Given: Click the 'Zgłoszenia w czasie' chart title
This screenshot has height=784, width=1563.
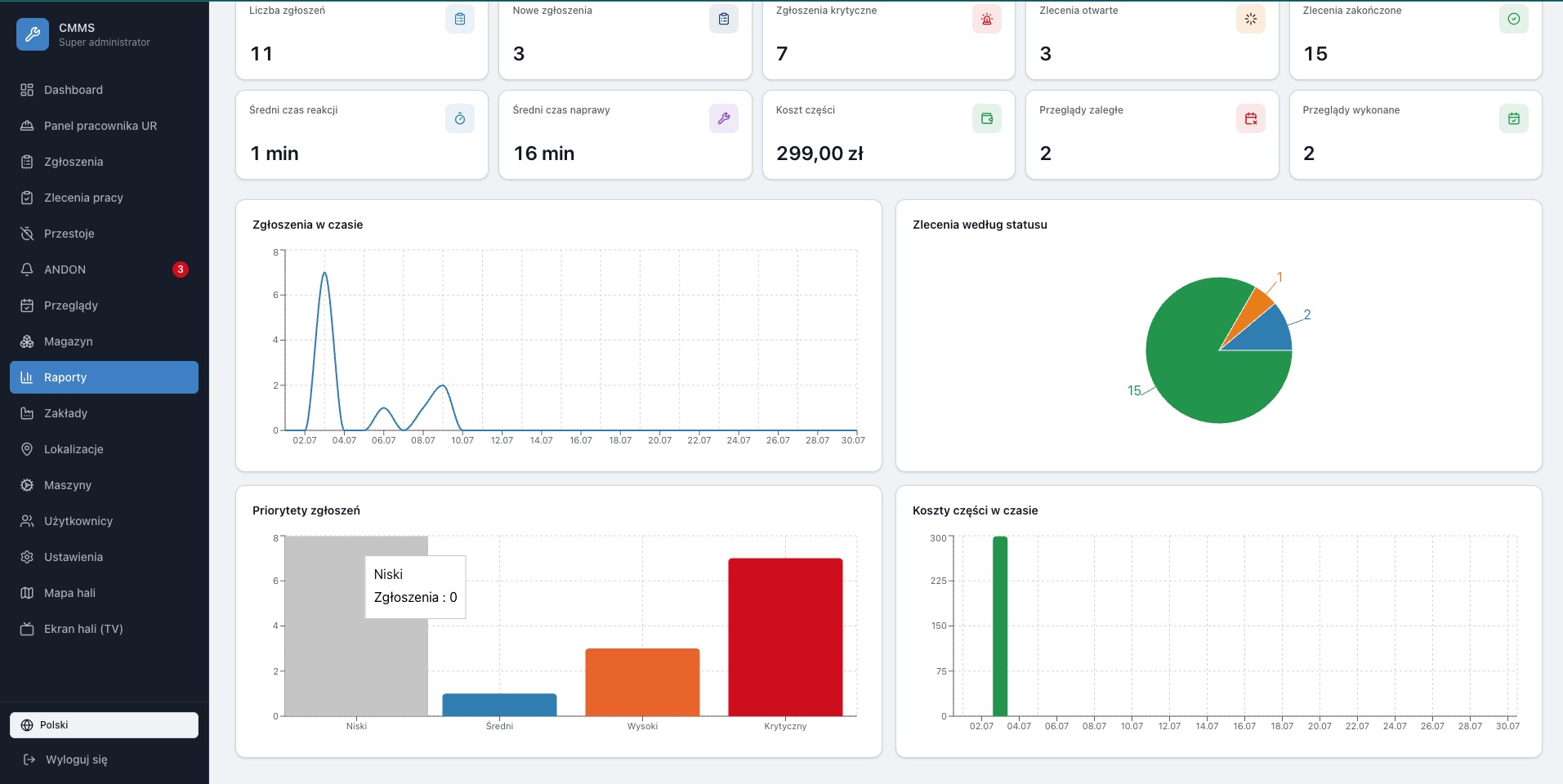Looking at the screenshot, I should pos(308,225).
